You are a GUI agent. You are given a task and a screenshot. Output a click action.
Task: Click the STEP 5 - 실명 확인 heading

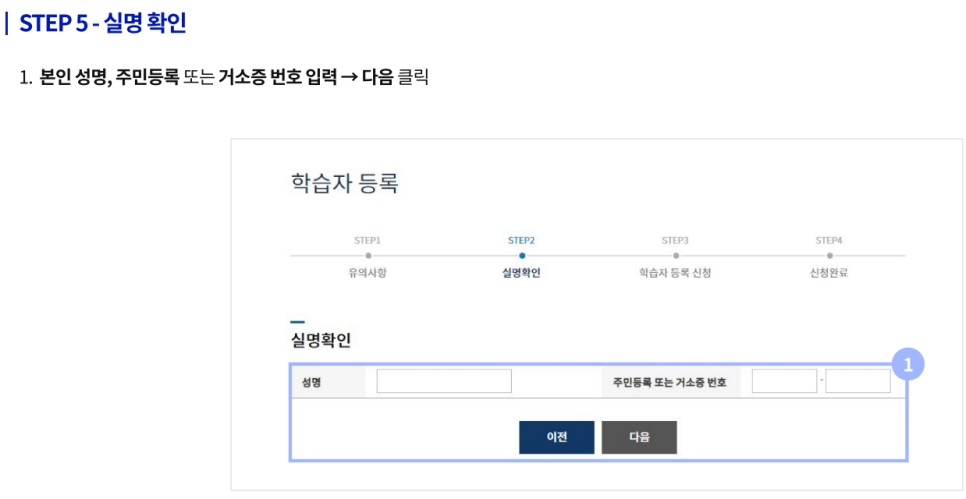[102, 23]
